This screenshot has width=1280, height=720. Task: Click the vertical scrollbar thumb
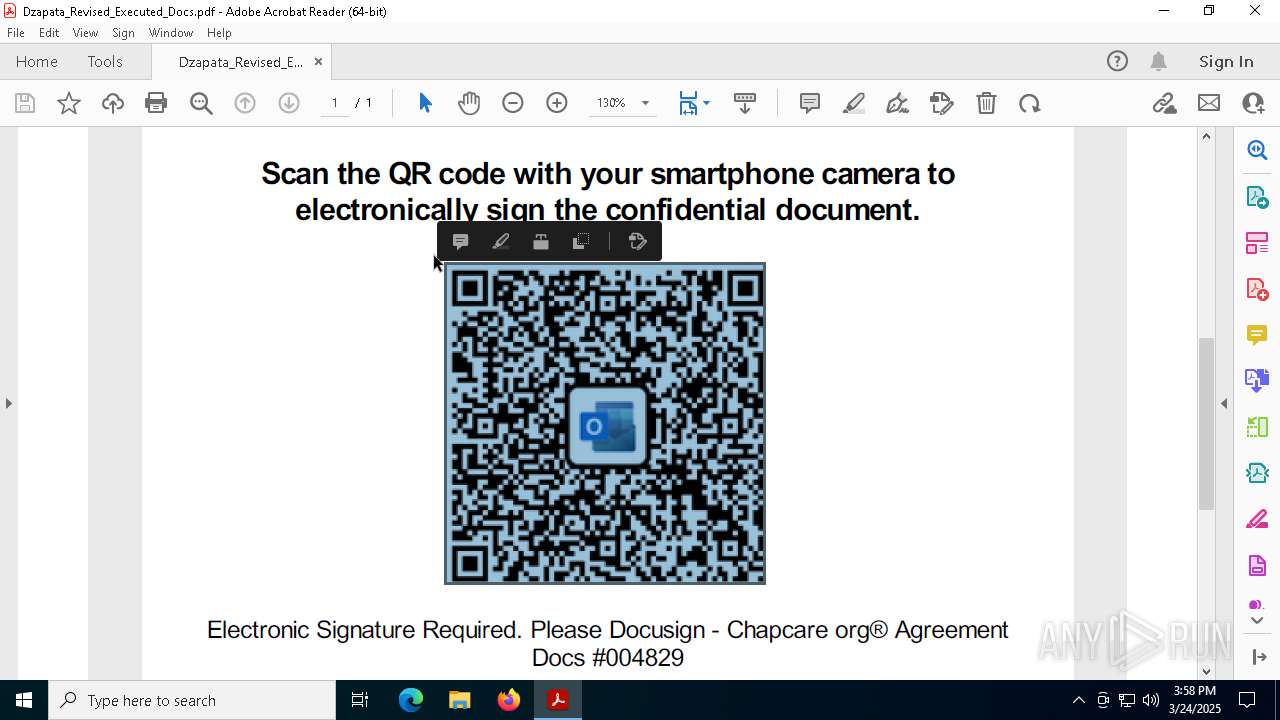point(1206,424)
